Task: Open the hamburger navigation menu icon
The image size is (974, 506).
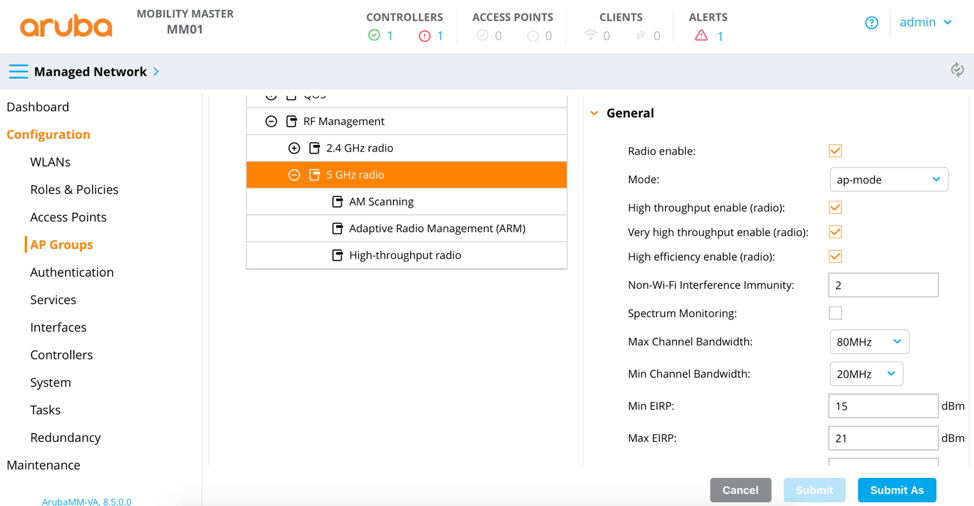Action: pyautogui.click(x=18, y=72)
